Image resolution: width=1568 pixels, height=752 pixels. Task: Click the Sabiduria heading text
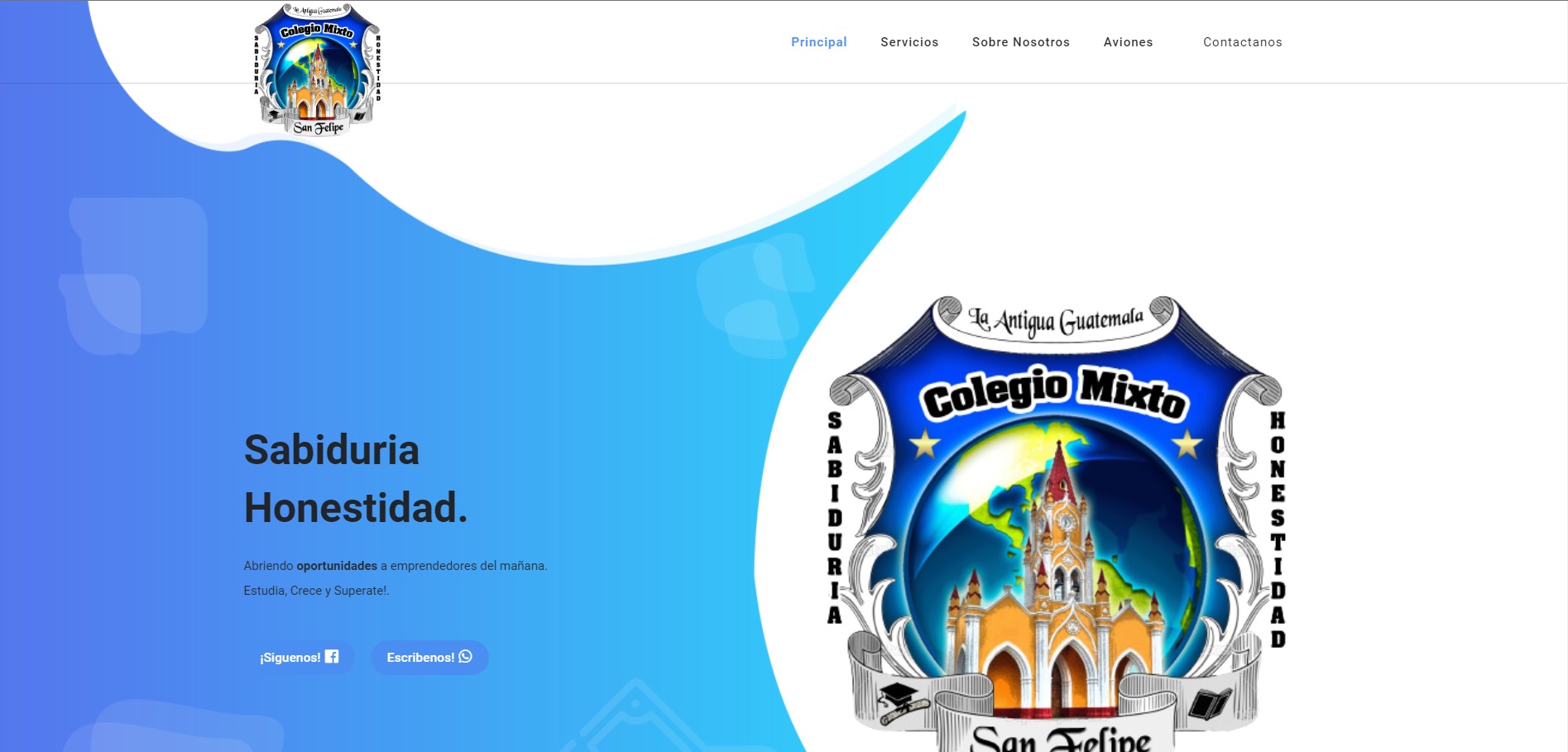pyautogui.click(x=332, y=450)
